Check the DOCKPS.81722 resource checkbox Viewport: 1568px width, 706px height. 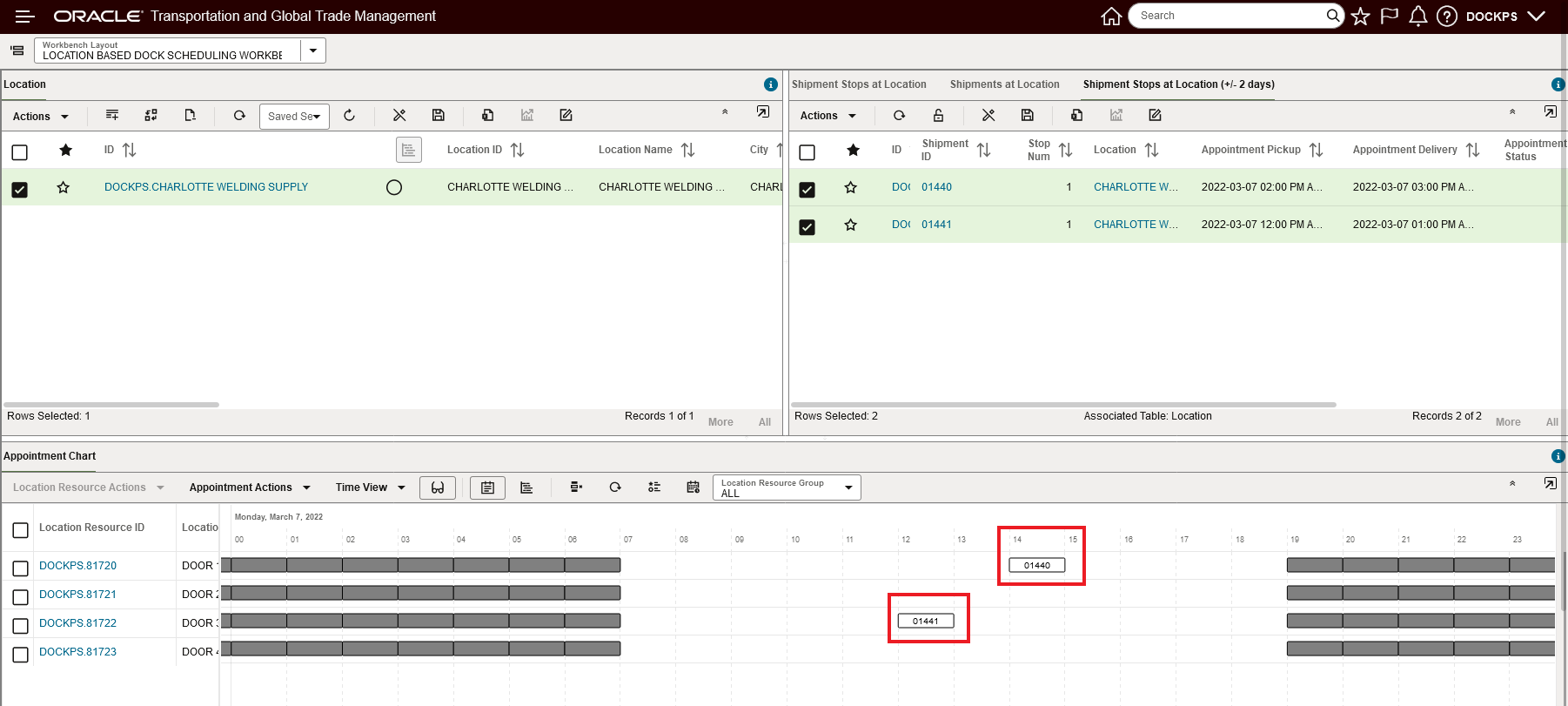(x=21, y=626)
